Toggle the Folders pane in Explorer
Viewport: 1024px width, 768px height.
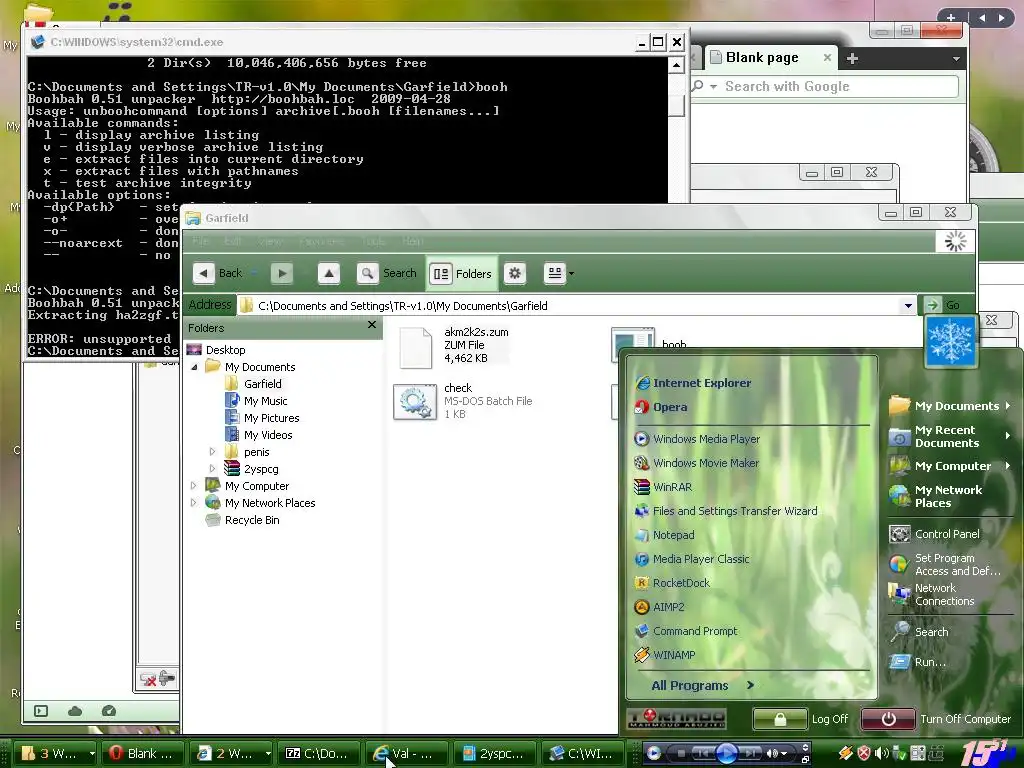pos(461,273)
